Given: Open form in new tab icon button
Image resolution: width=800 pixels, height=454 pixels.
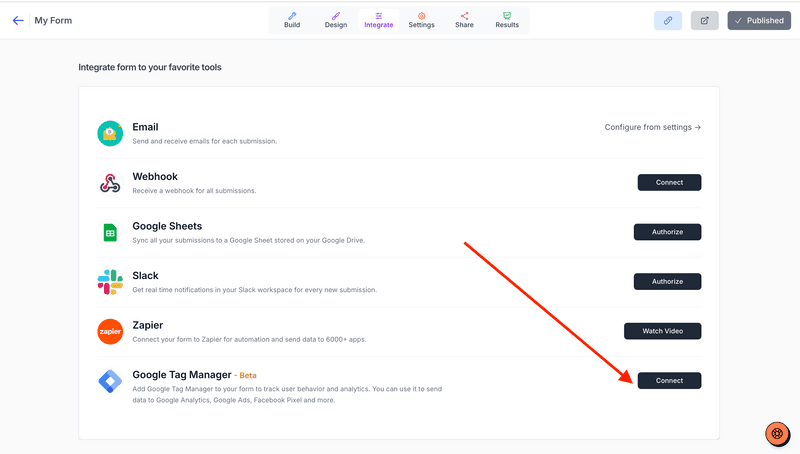Looking at the screenshot, I should pyautogui.click(x=705, y=20).
